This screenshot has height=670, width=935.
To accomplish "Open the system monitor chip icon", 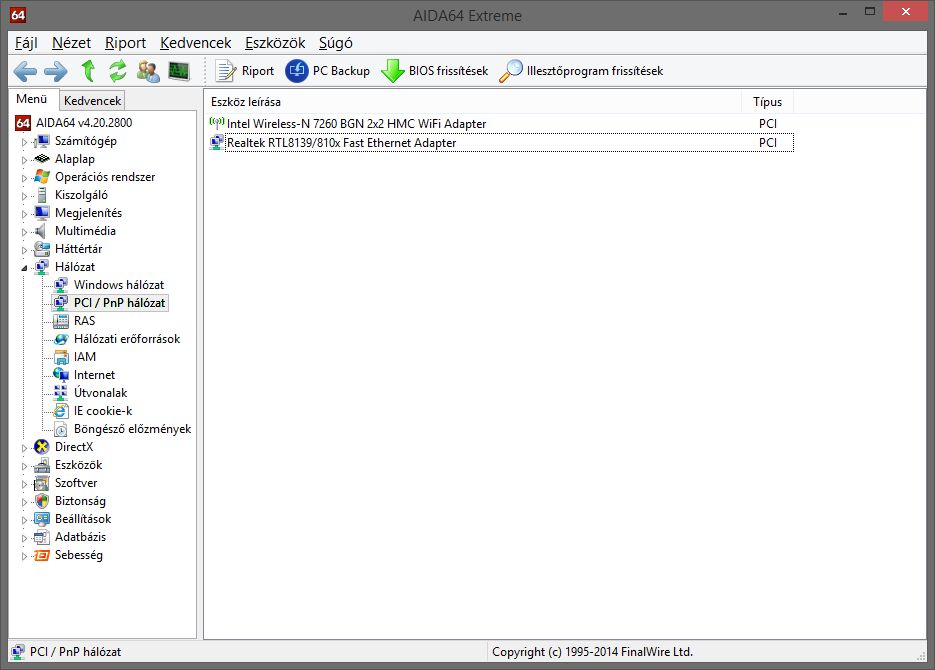I will [x=179, y=71].
